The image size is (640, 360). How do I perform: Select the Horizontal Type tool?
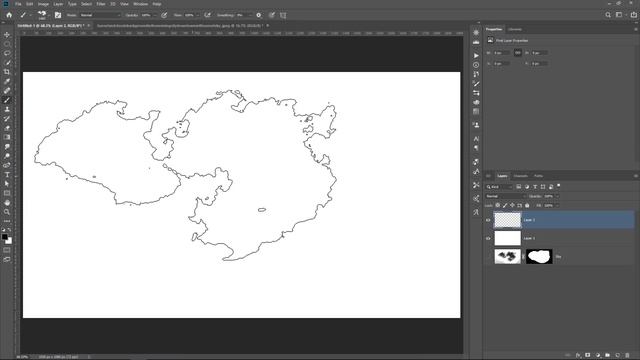point(7,175)
